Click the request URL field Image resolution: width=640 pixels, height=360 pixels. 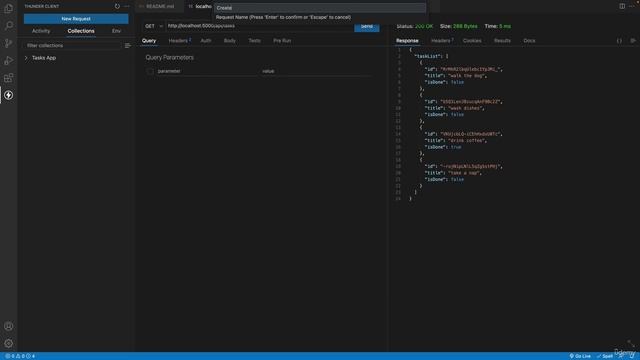260,26
